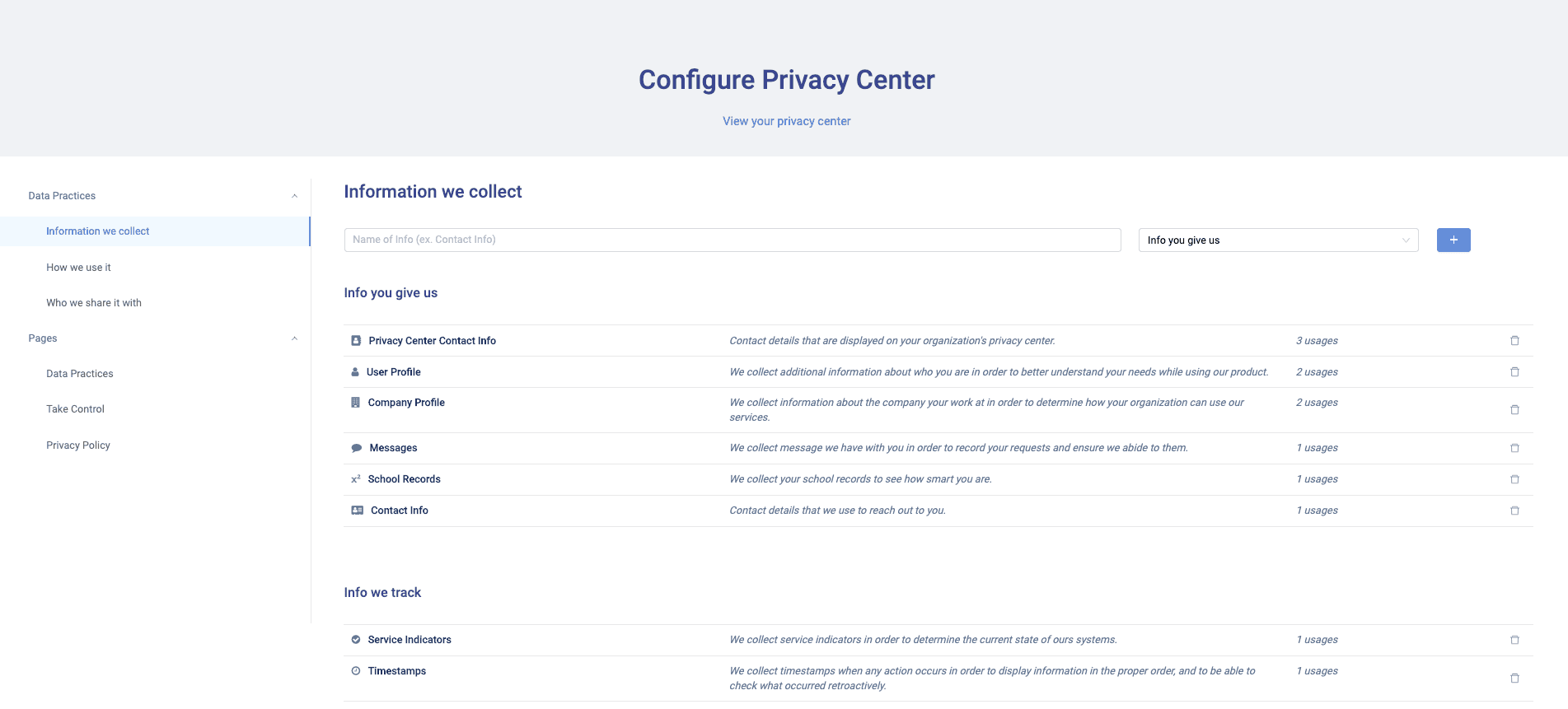
Task: Remove the Service Indicators row
Action: point(1514,640)
